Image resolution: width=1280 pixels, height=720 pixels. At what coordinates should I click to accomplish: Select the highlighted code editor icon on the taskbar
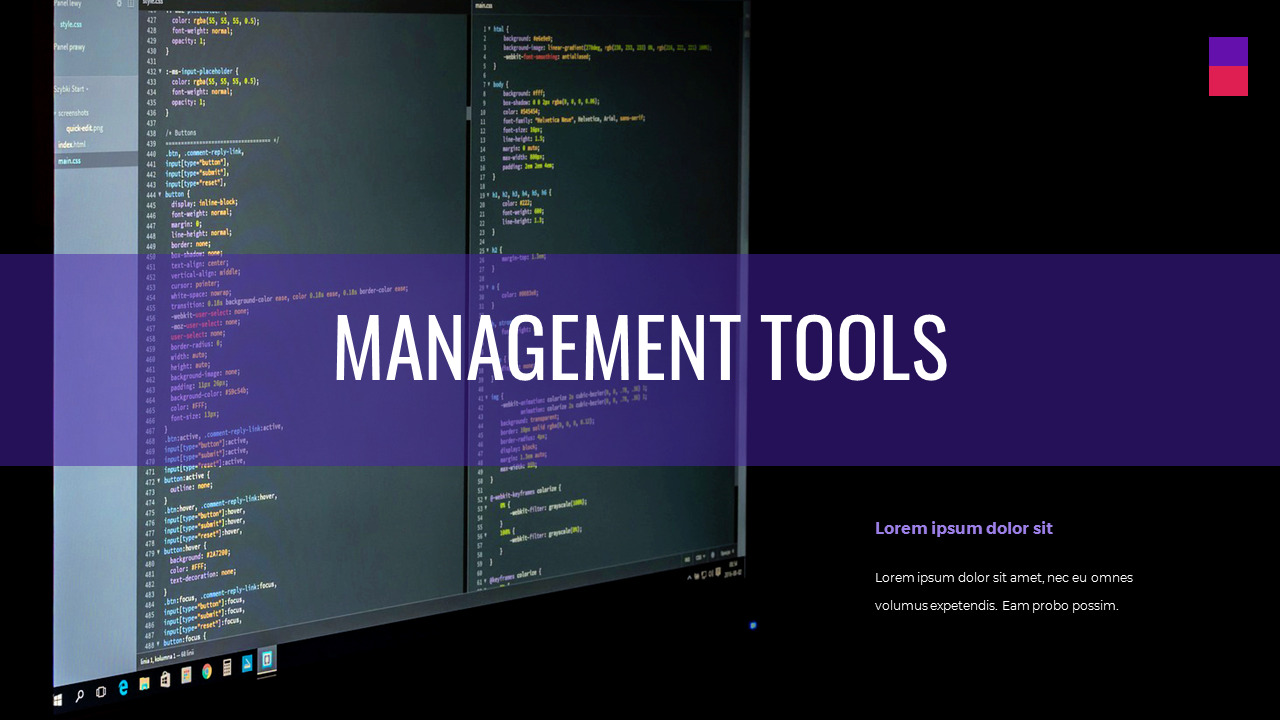pos(265,661)
